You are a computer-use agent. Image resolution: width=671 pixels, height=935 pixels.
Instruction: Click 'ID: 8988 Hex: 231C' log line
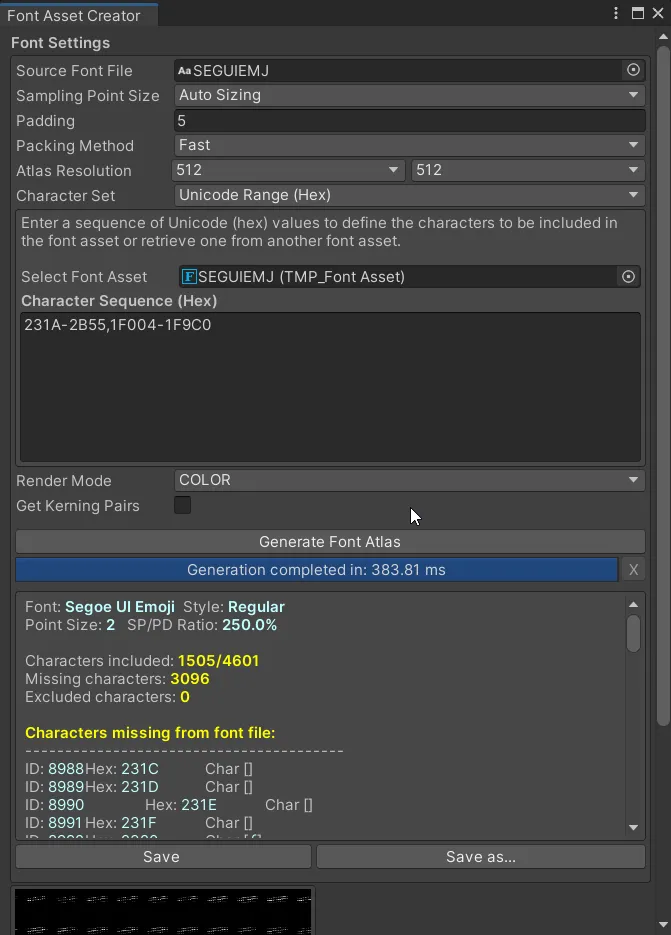pos(139,769)
